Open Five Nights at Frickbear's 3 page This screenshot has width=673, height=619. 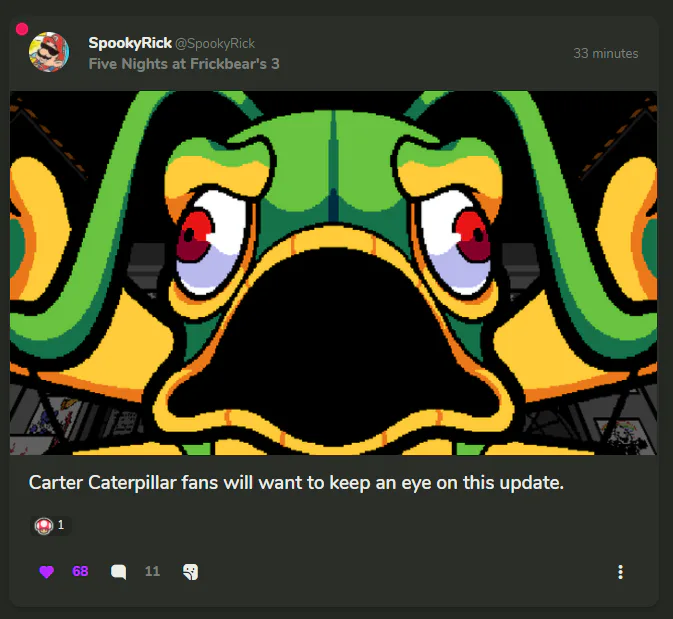tap(184, 64)
